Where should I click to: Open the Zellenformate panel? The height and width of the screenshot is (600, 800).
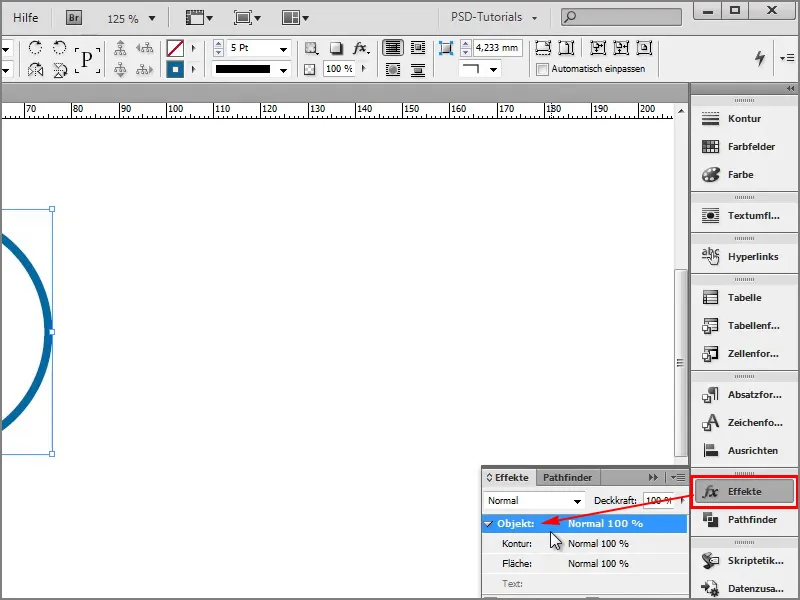point(744,354)
